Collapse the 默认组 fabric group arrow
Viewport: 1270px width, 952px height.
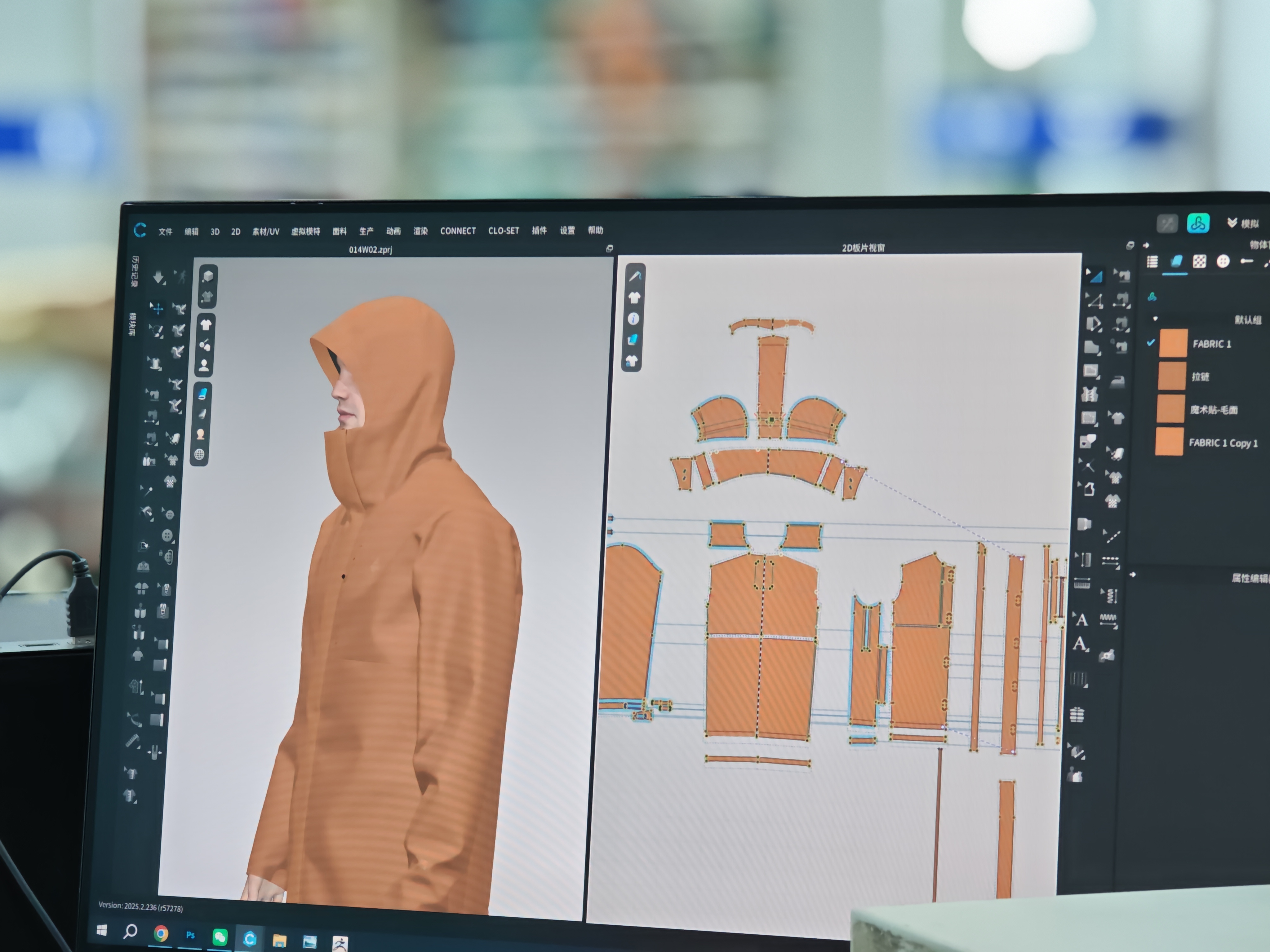[x=1155, y=319]
